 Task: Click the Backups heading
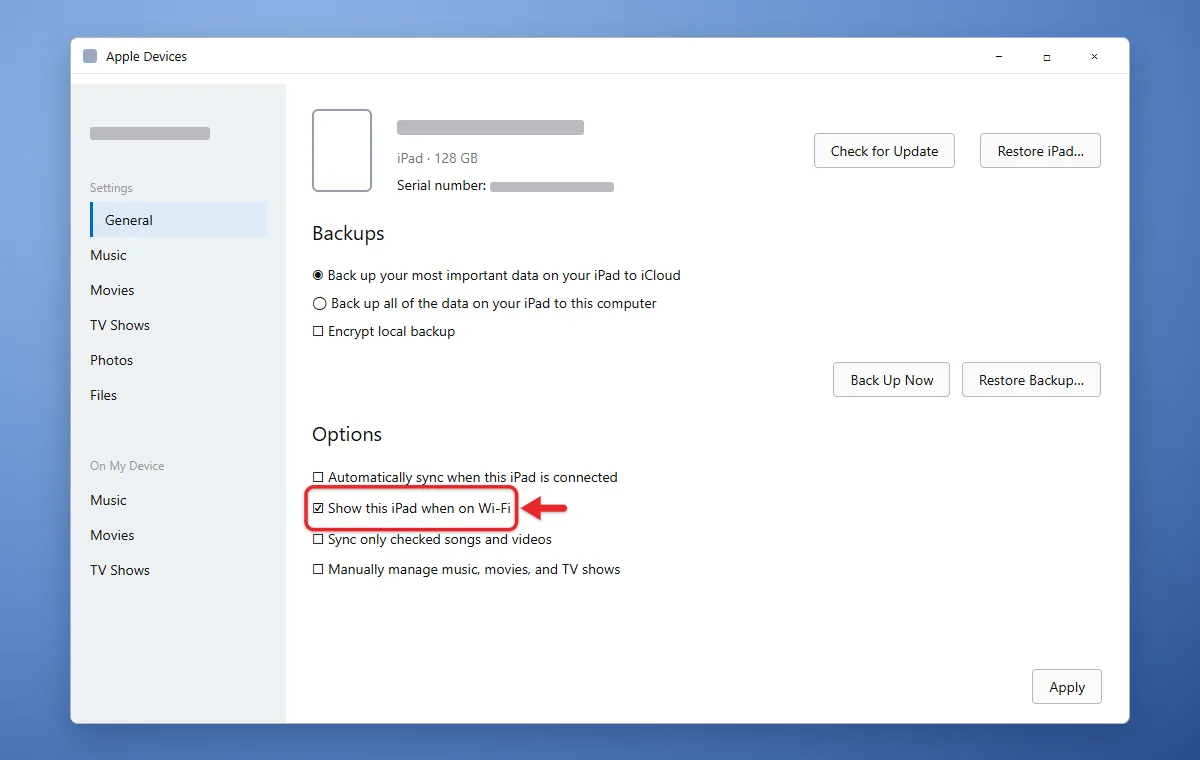(348, 233)
